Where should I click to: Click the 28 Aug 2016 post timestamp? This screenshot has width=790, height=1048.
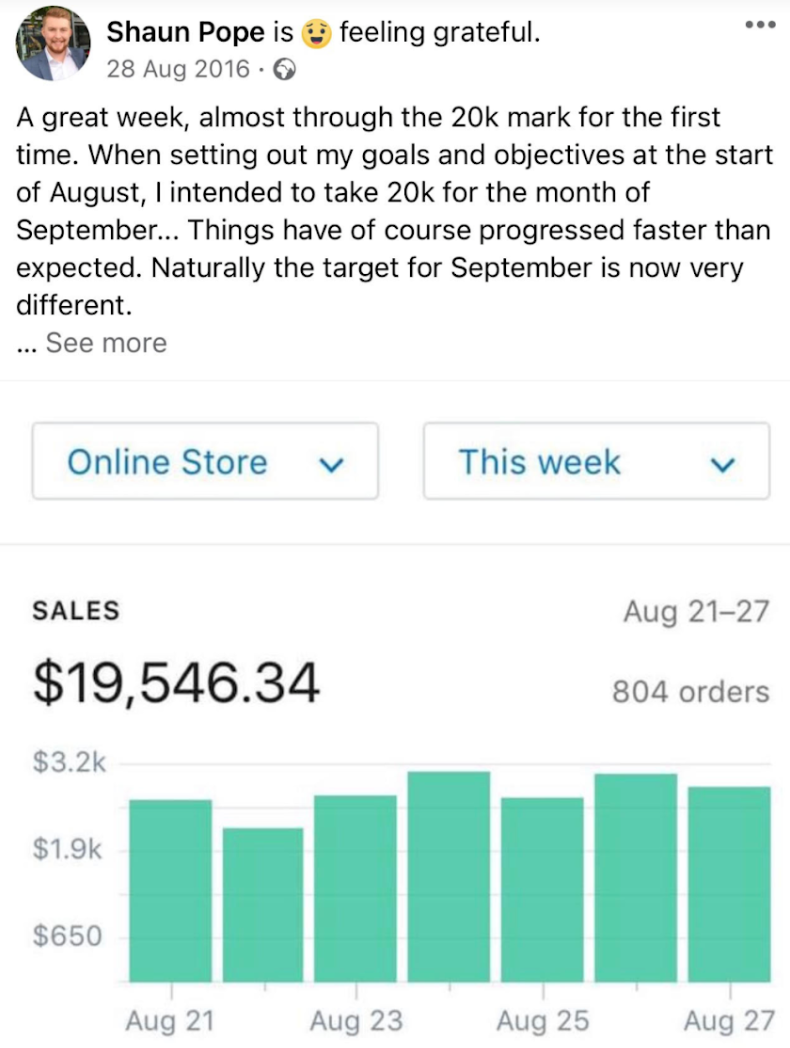pos(178,70)
